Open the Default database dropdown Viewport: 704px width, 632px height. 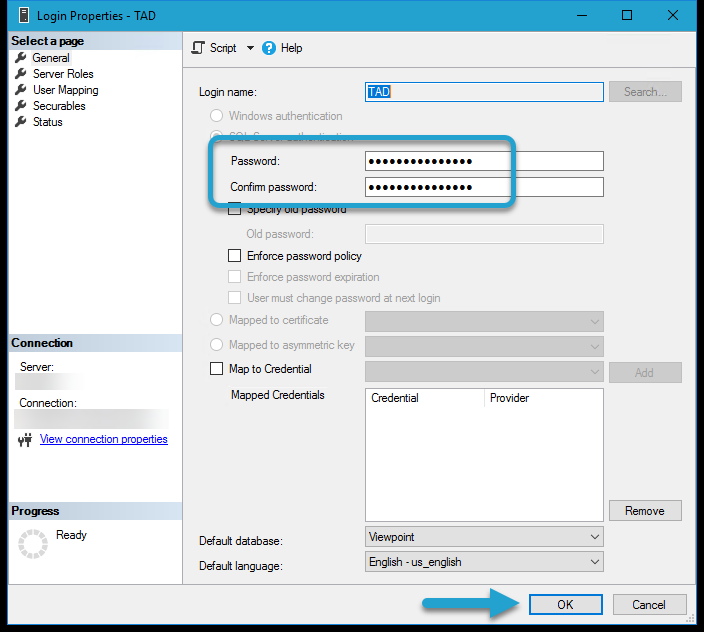[x=484, y=537]
